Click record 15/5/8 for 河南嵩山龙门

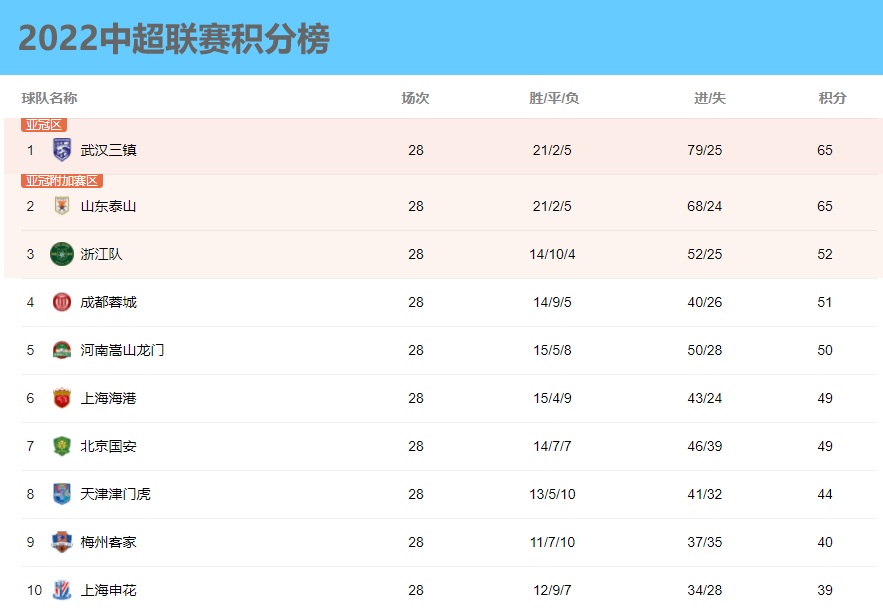tap(552, 350)
